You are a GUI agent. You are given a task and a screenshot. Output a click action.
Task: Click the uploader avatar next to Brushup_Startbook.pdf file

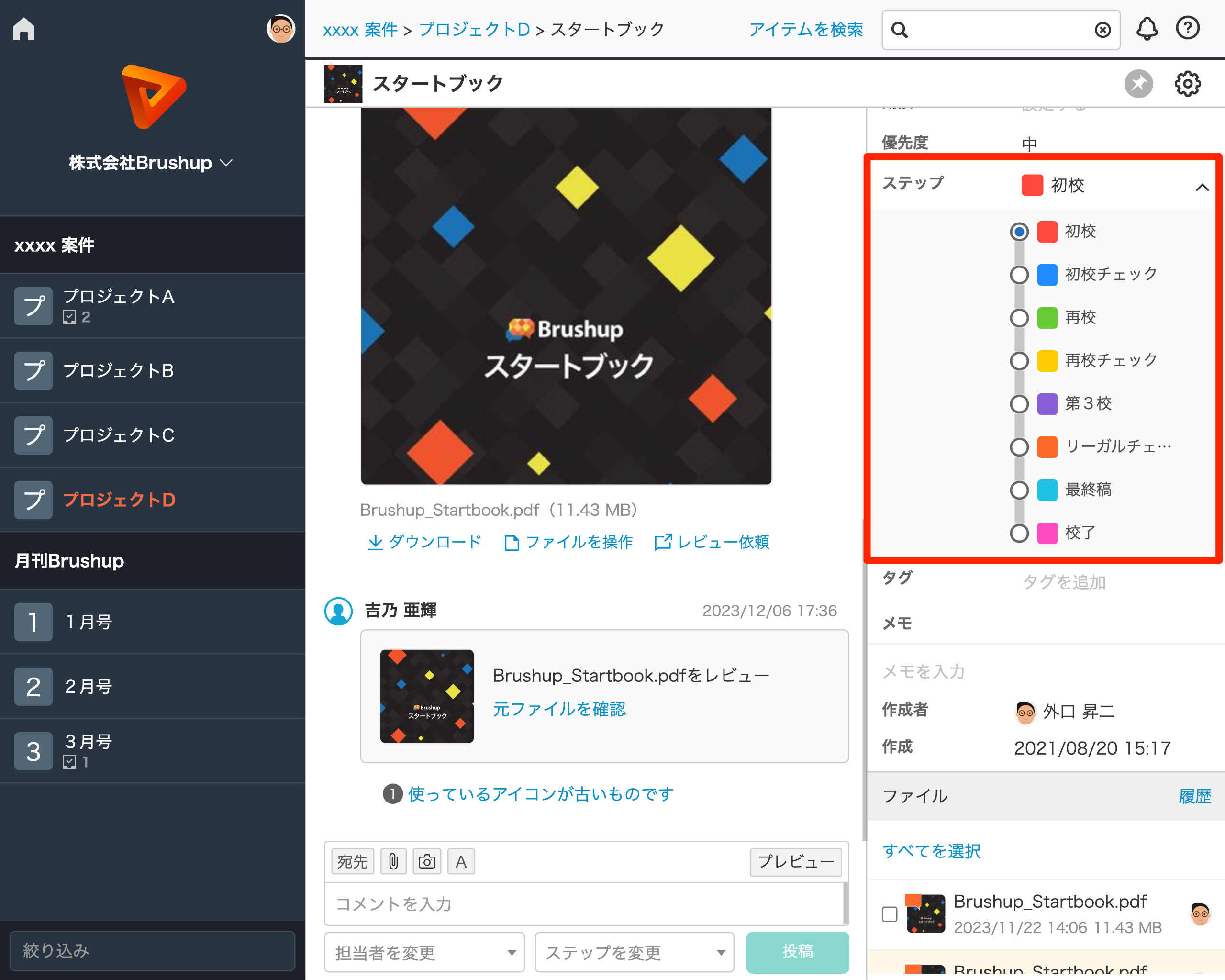(1200, 914)
